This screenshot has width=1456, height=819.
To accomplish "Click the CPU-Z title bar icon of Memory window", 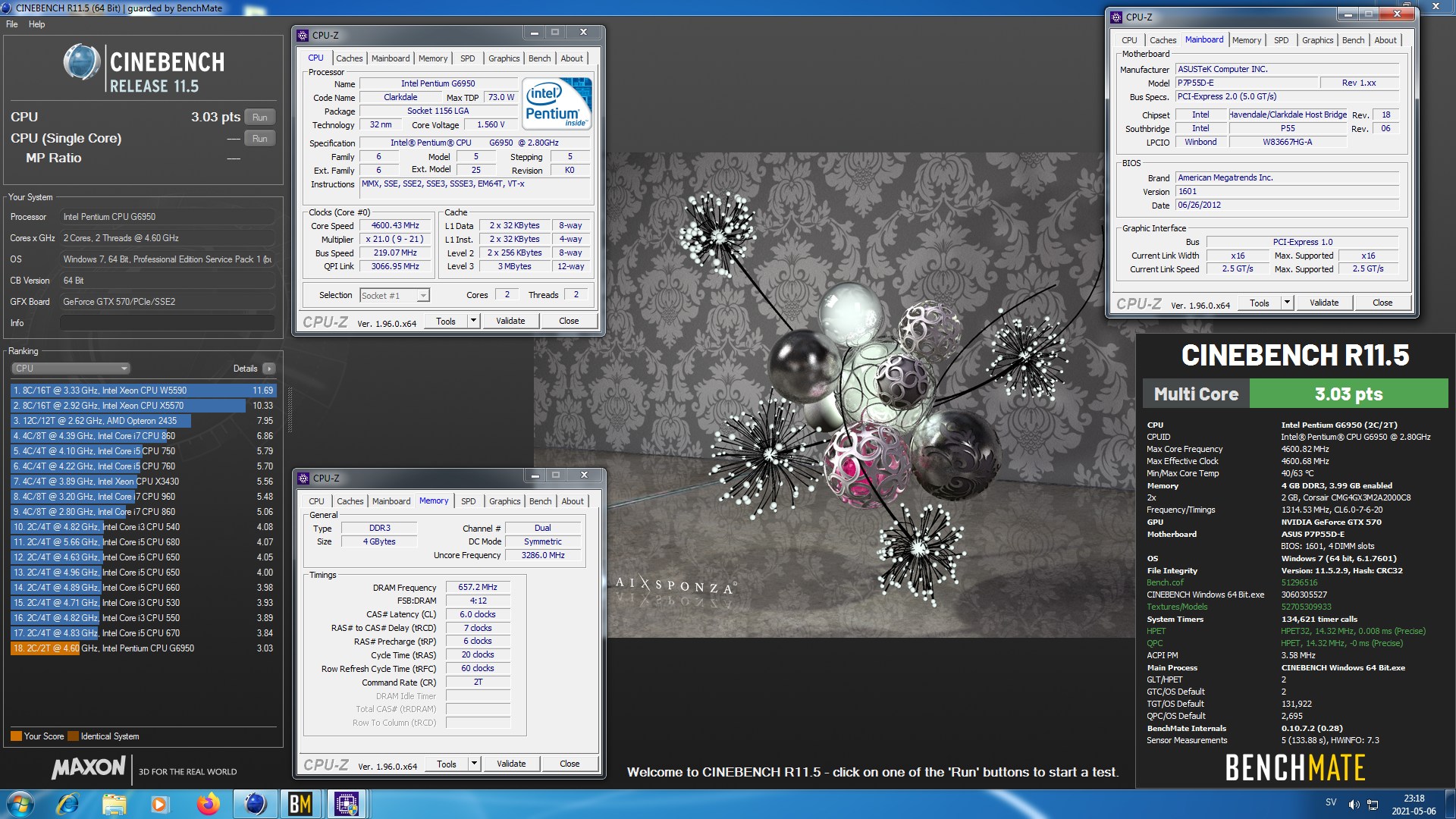I will (x=304, y=478).
